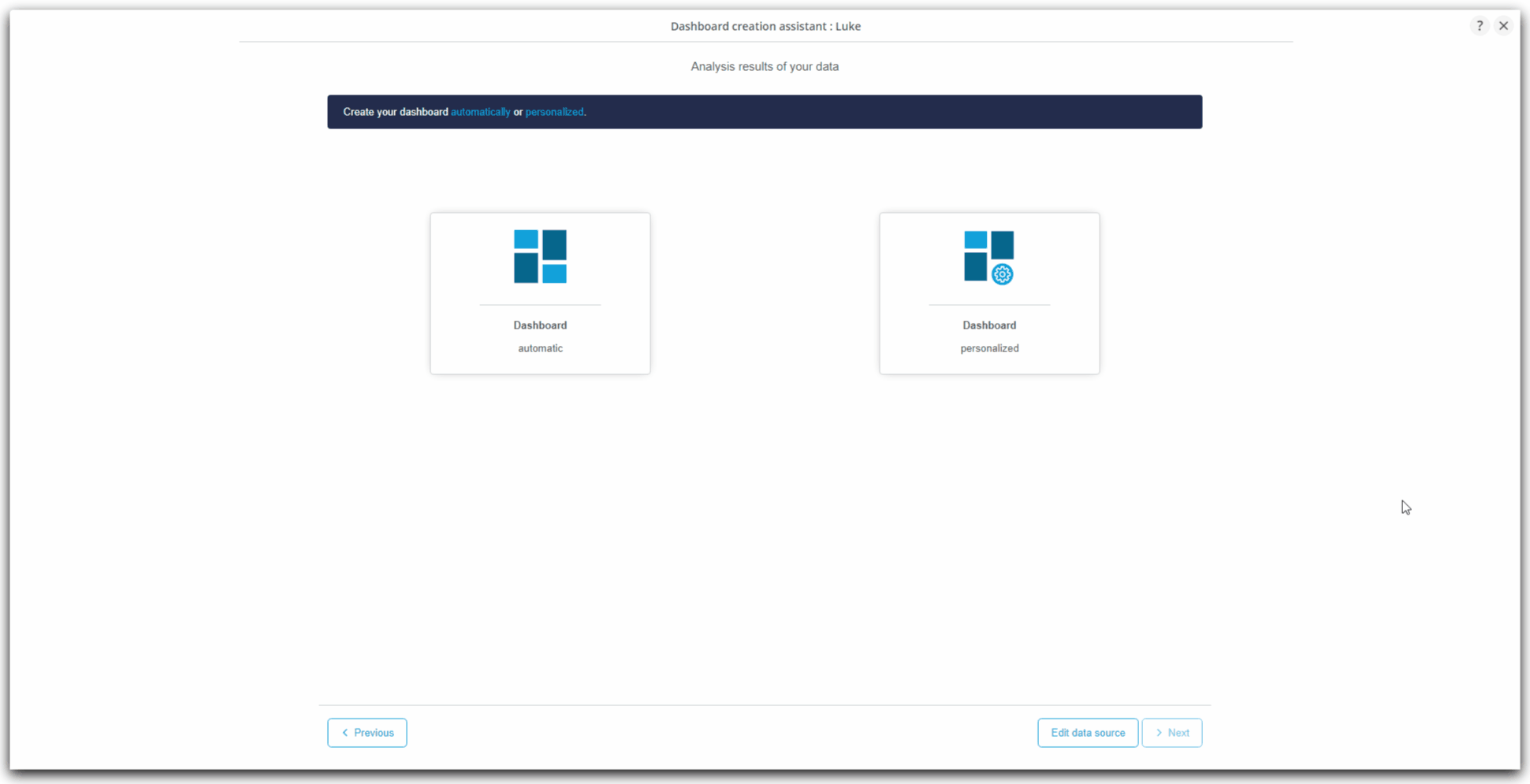Image resolution: width=1530 pixels, height=784 pixels.
Task: Select the personalized Dashboard gear icon
Action: click(x=1002, y=274)
